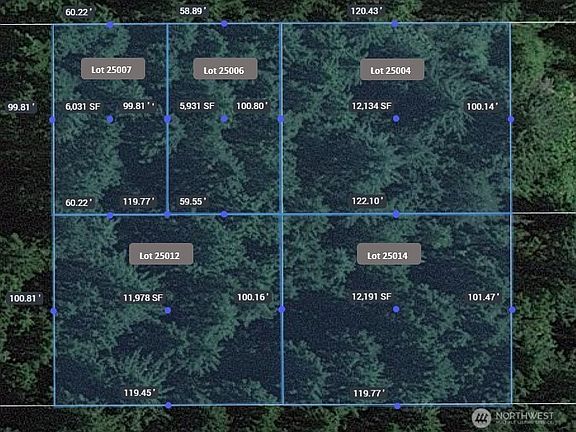Click the 5,931 SF area value

point(197,106)
